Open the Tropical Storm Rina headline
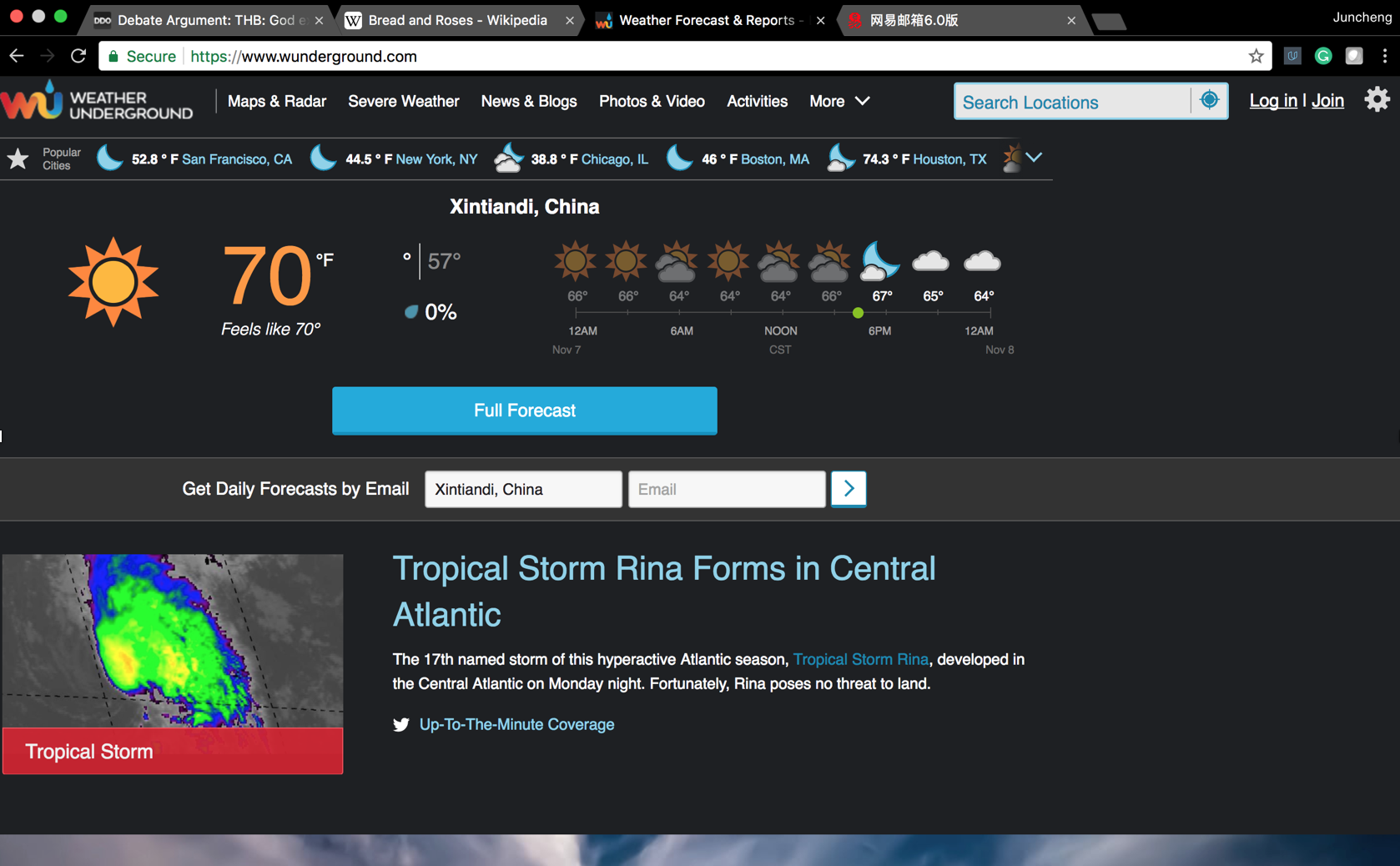This screenshot has height=866, width=1400. pos(664,592)
